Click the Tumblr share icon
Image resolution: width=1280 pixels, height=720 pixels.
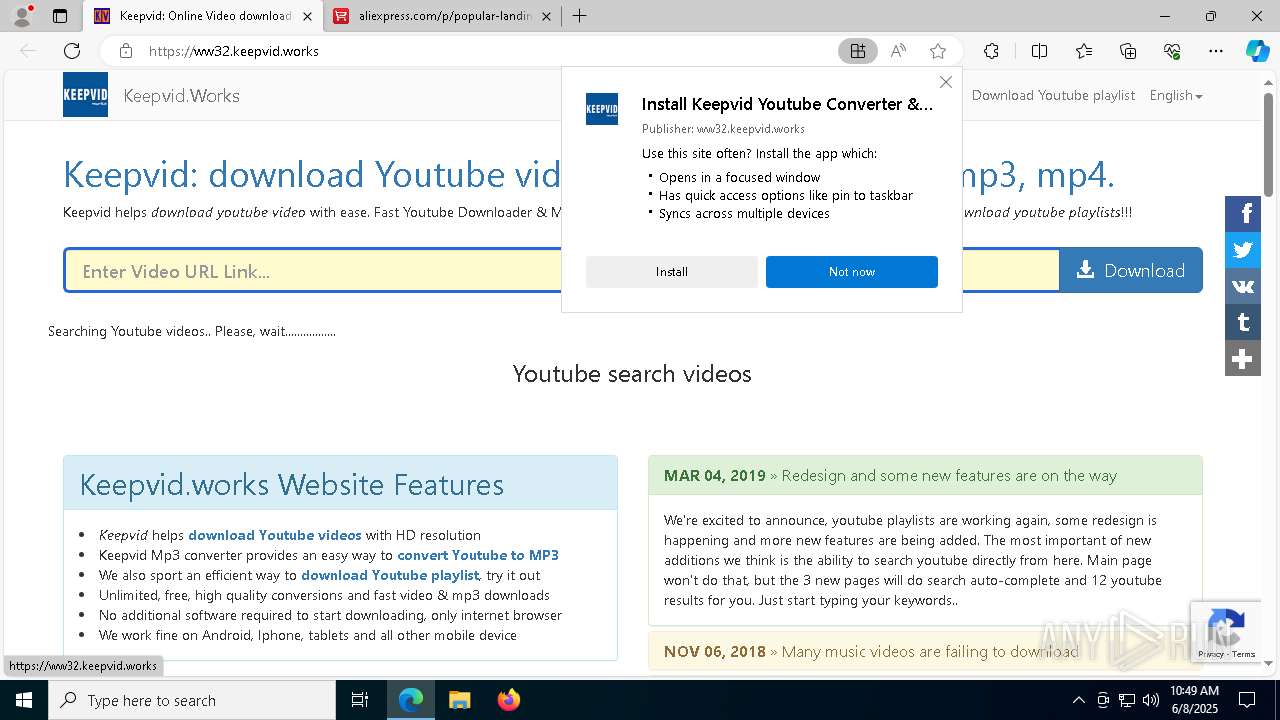point(1243,322)
